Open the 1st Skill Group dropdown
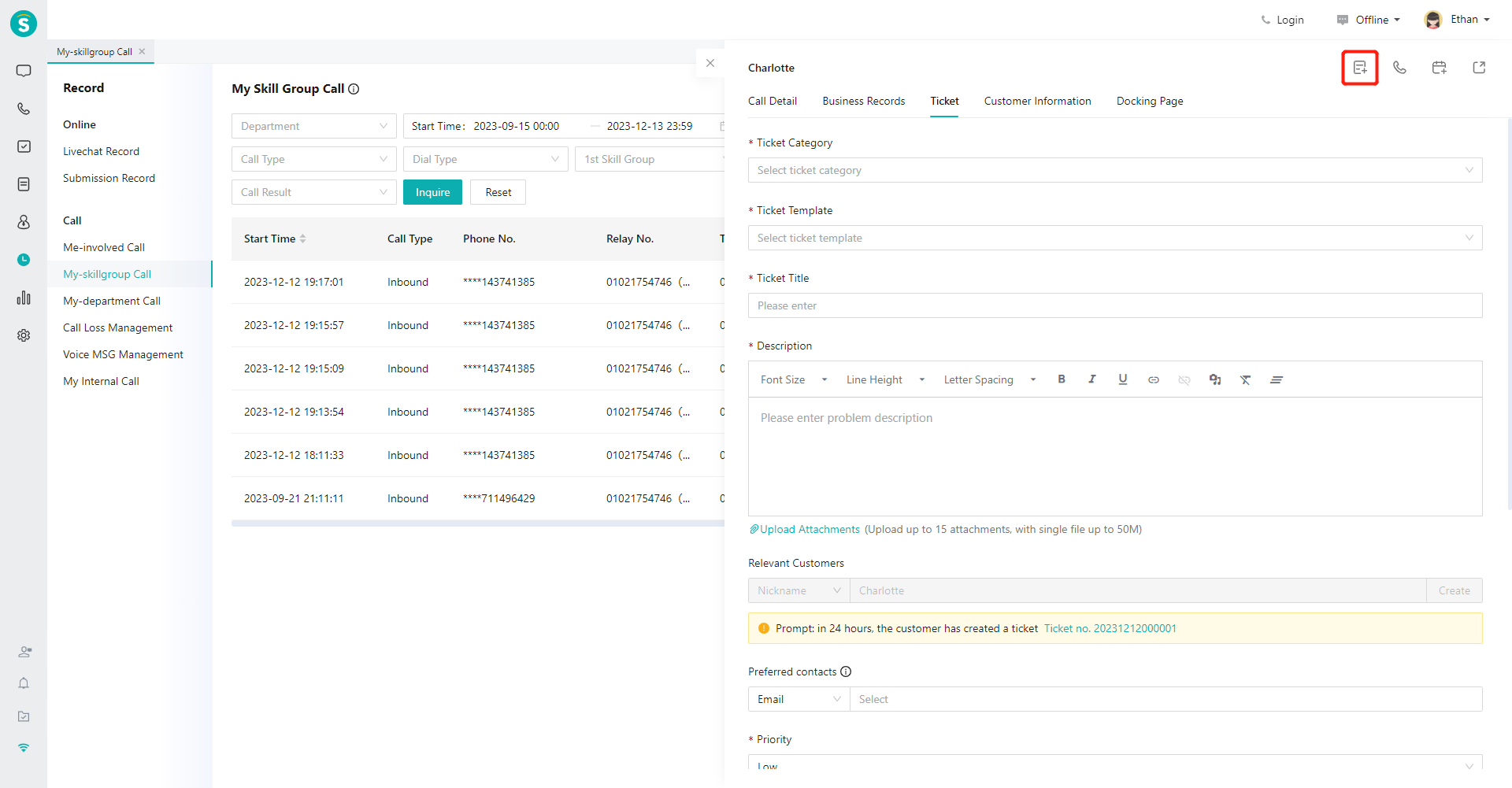Image resolution: width=1512 pixels, height=788 pixels. tap(650, 159)
